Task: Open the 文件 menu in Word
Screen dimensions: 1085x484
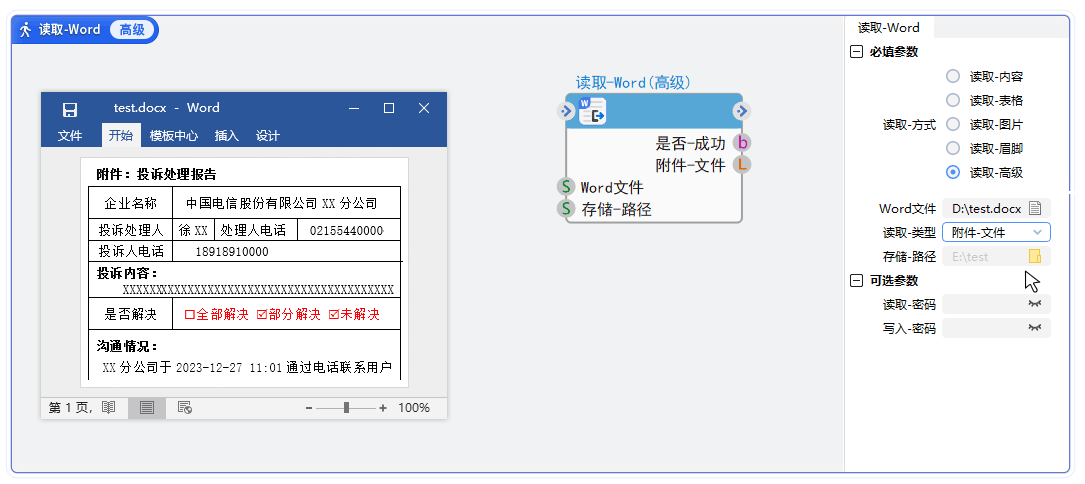Action: pyautogui.click(x=70, y=136)
